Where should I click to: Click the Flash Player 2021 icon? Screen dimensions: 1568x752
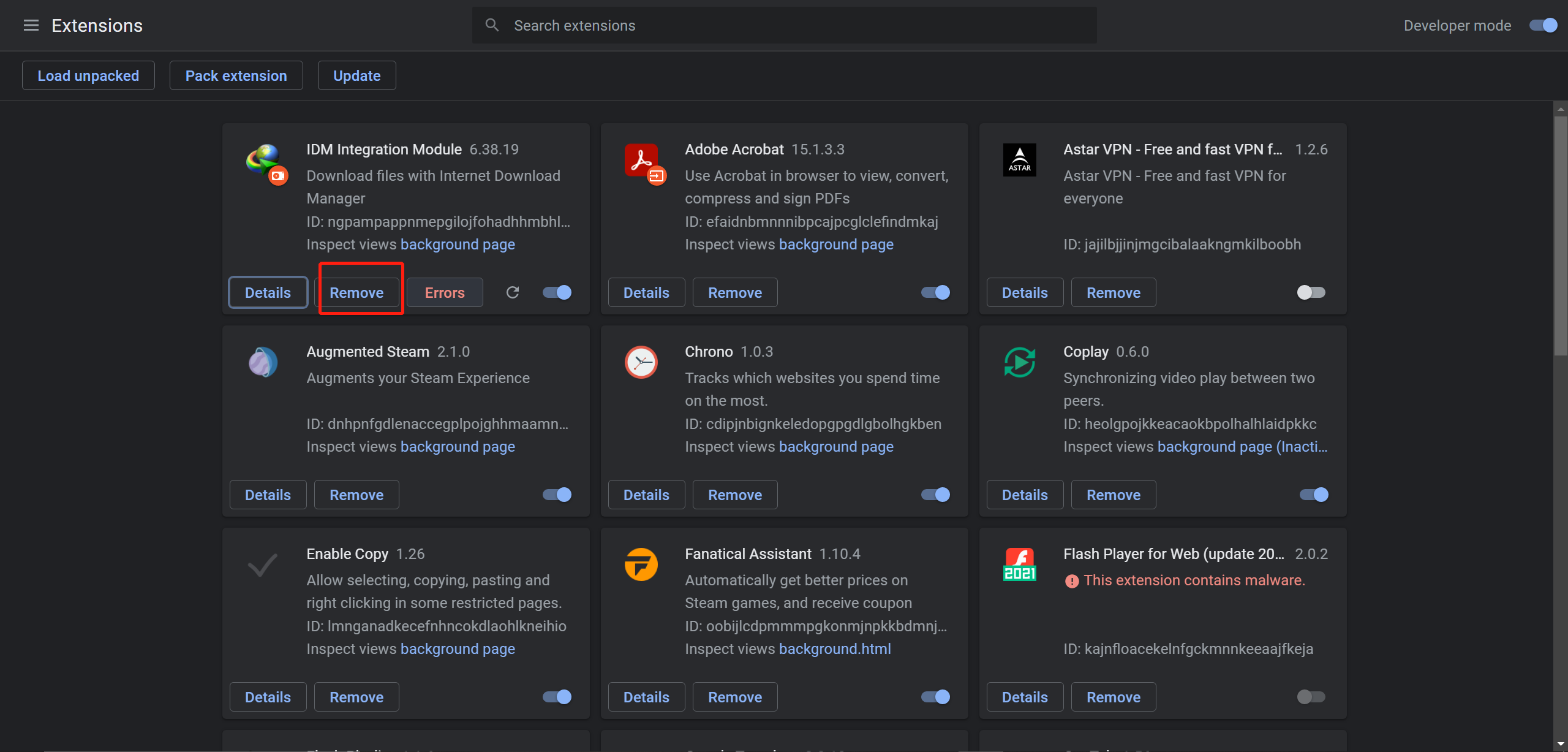tap(1019, 564)
